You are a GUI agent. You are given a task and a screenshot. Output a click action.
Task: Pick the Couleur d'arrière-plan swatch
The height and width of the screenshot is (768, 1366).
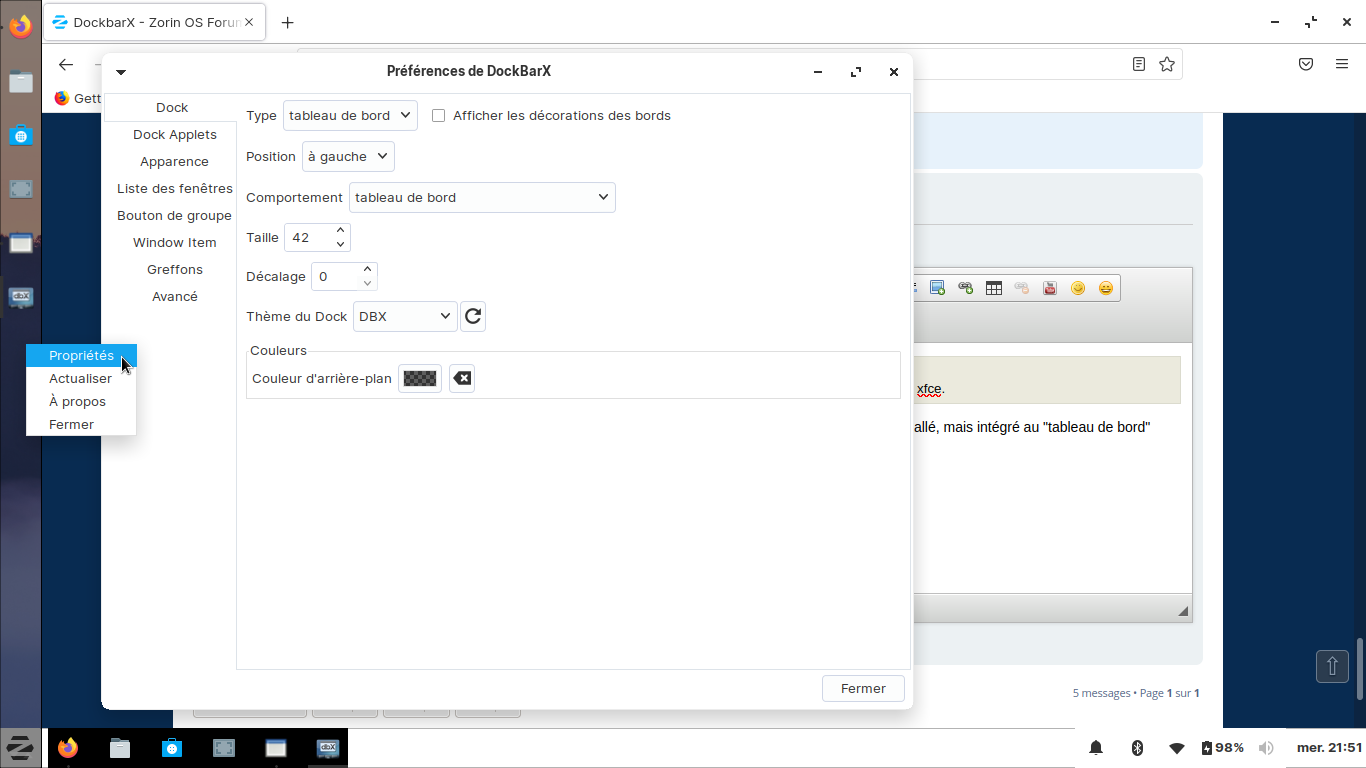point(420,379)
